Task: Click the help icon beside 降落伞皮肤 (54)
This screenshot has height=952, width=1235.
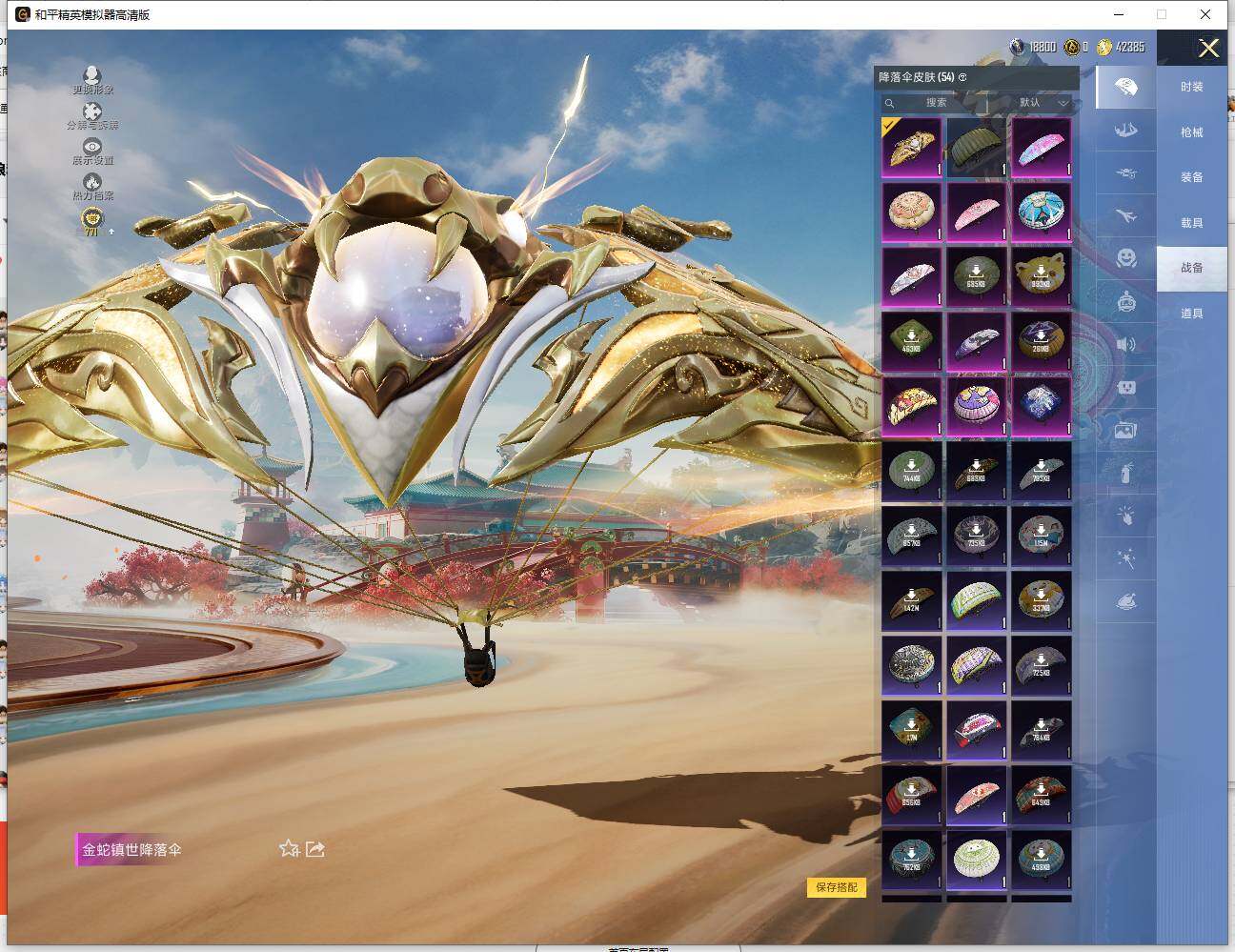Action: (962, 77)
